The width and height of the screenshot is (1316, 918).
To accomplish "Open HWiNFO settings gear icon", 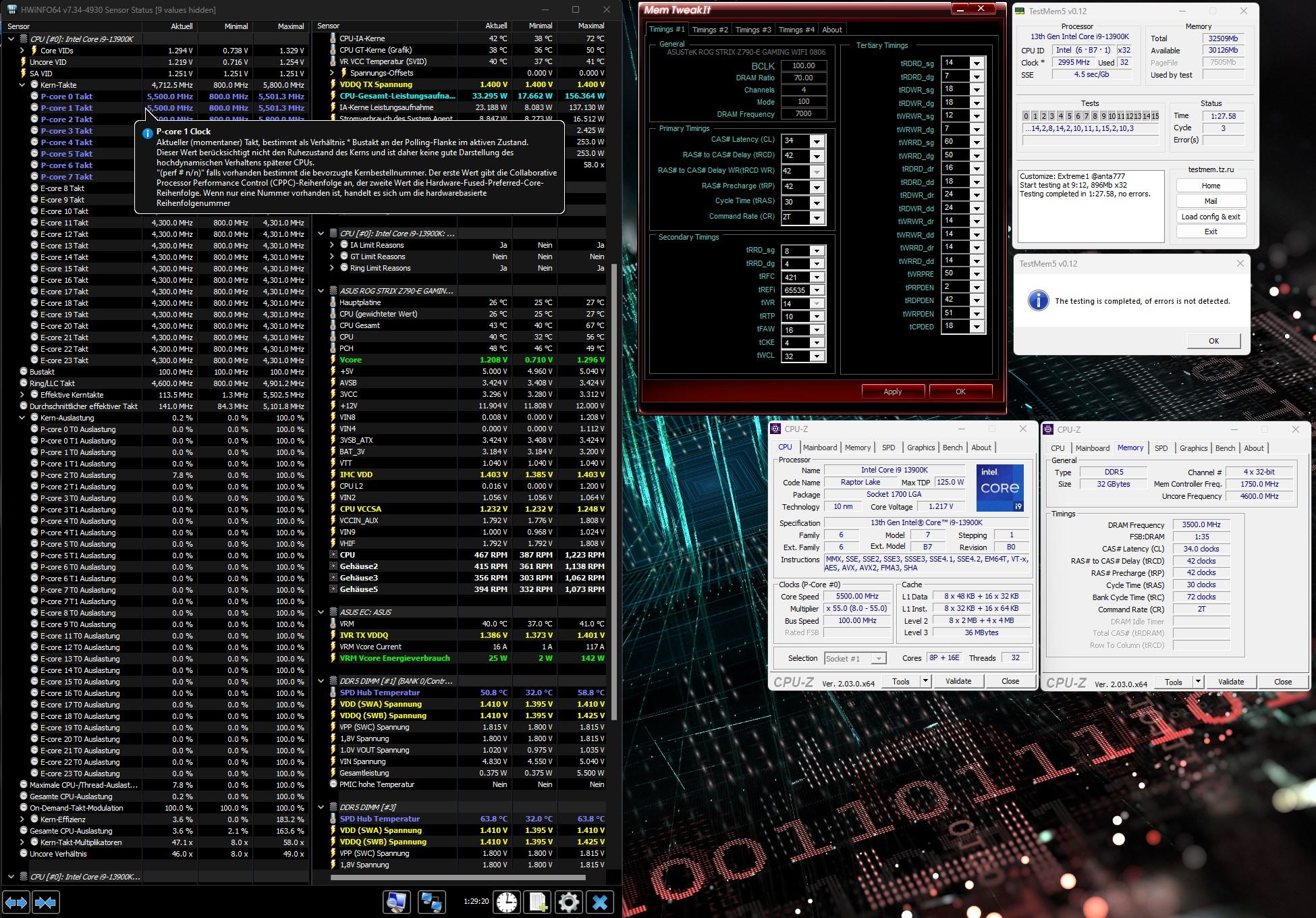I will (568, 902).
